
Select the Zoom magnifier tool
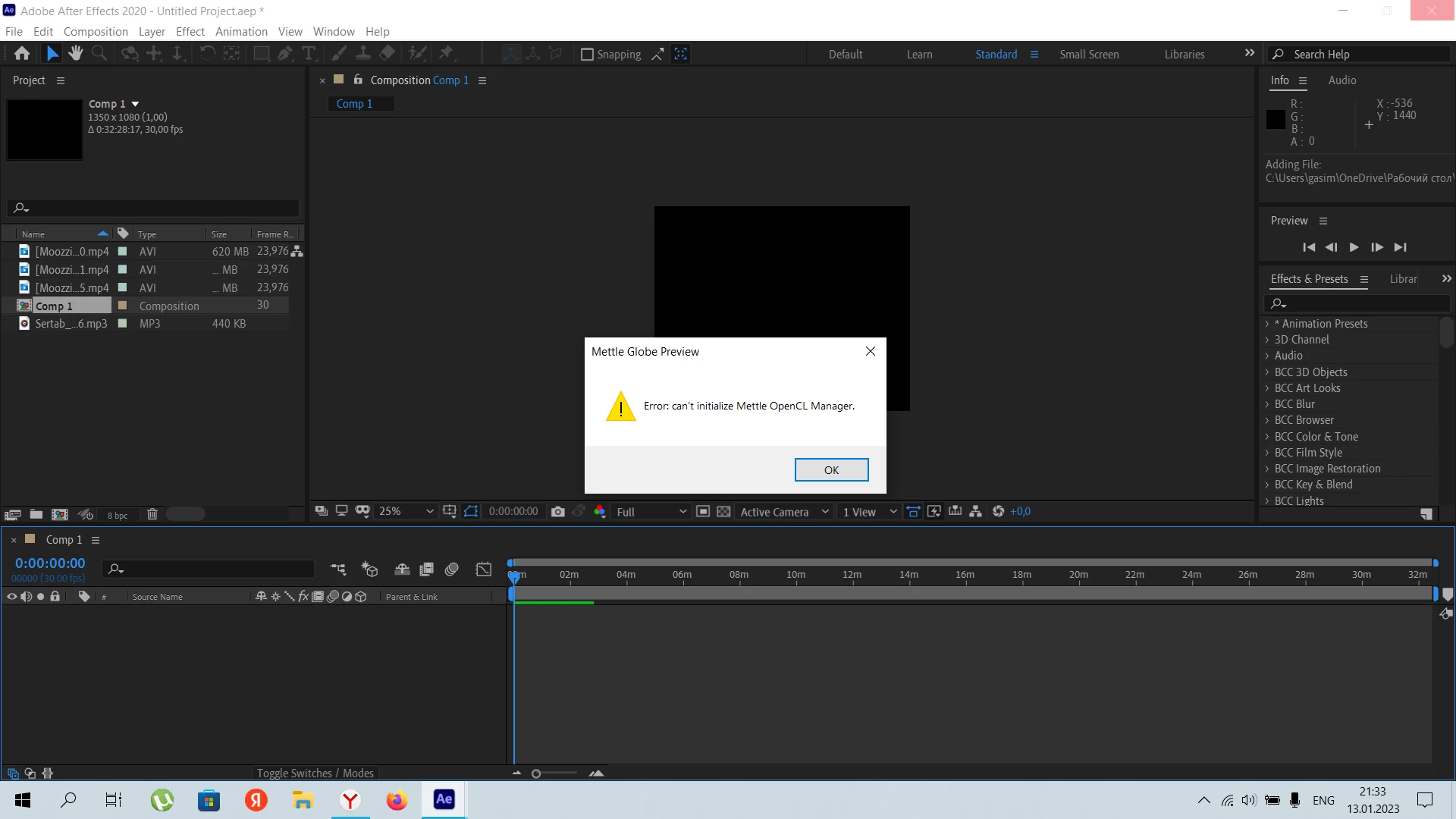[99, 54]
